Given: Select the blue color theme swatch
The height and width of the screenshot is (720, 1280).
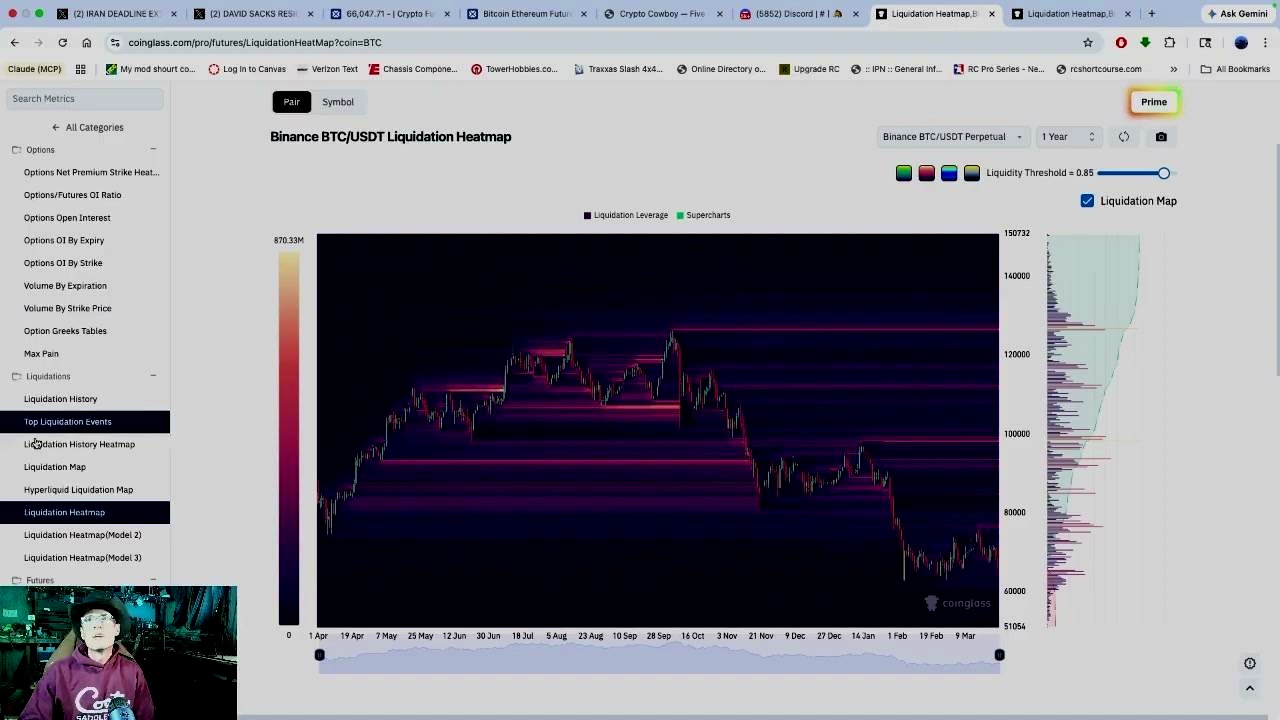Looking at the screenshot, I should pos(949,174).
